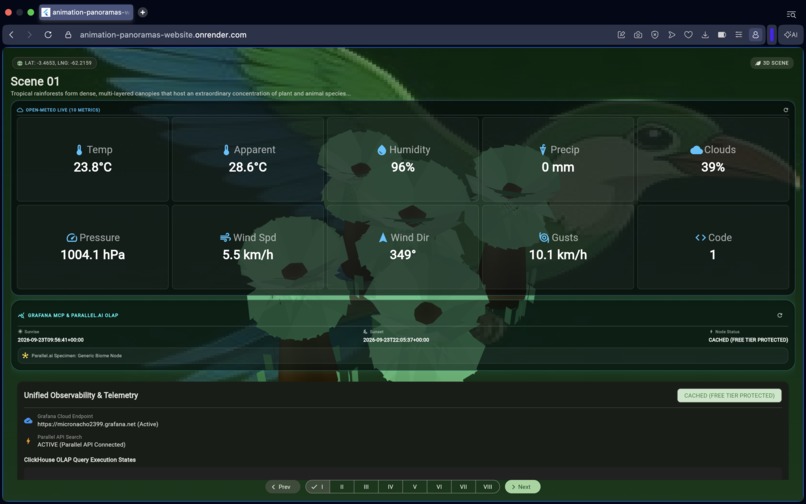
Task: Click the Apparent thermometer icon
Action: tap(226, 150)
